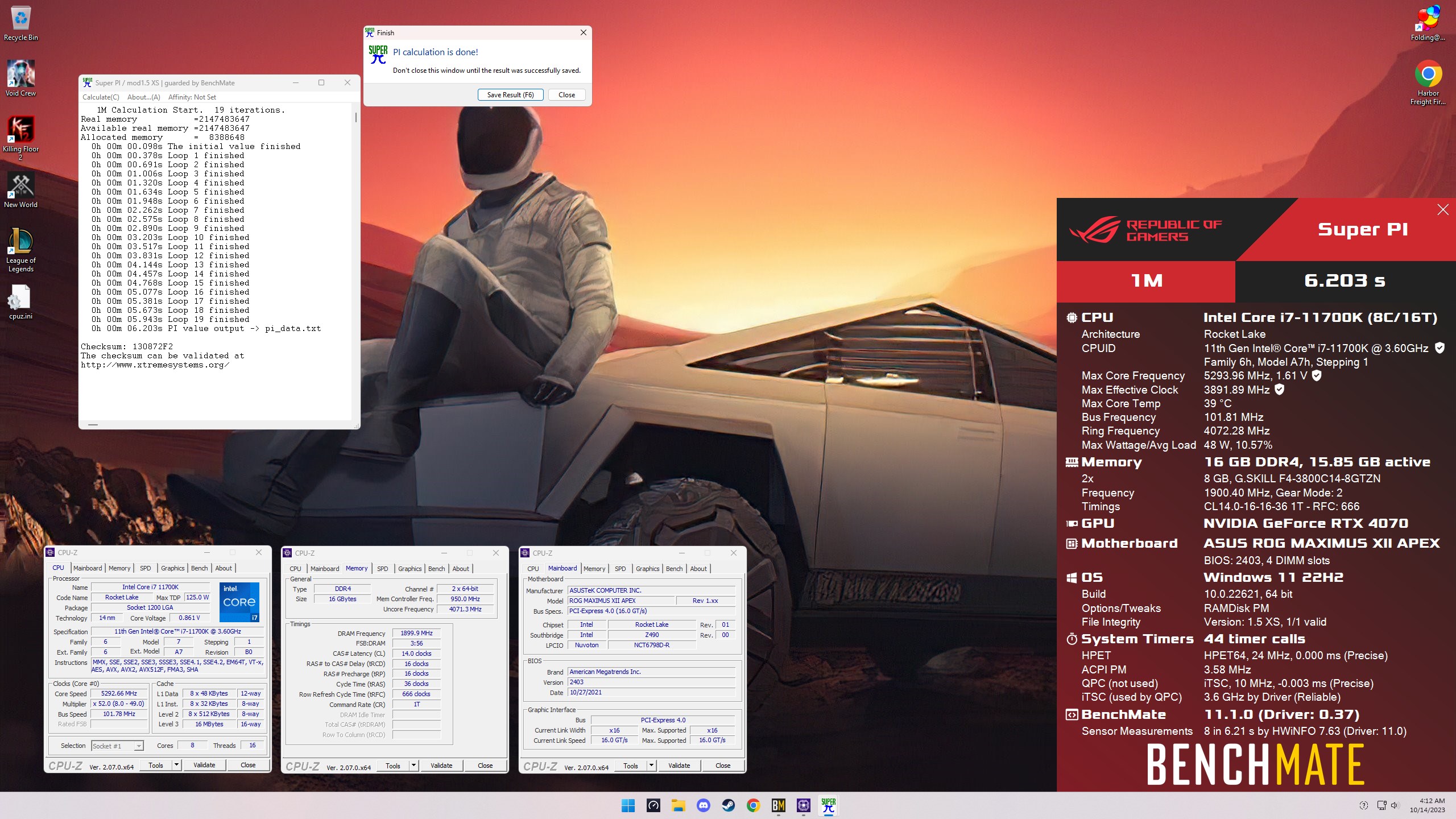Click the Max Core Temp 39 °C reading

(1217, 403)
